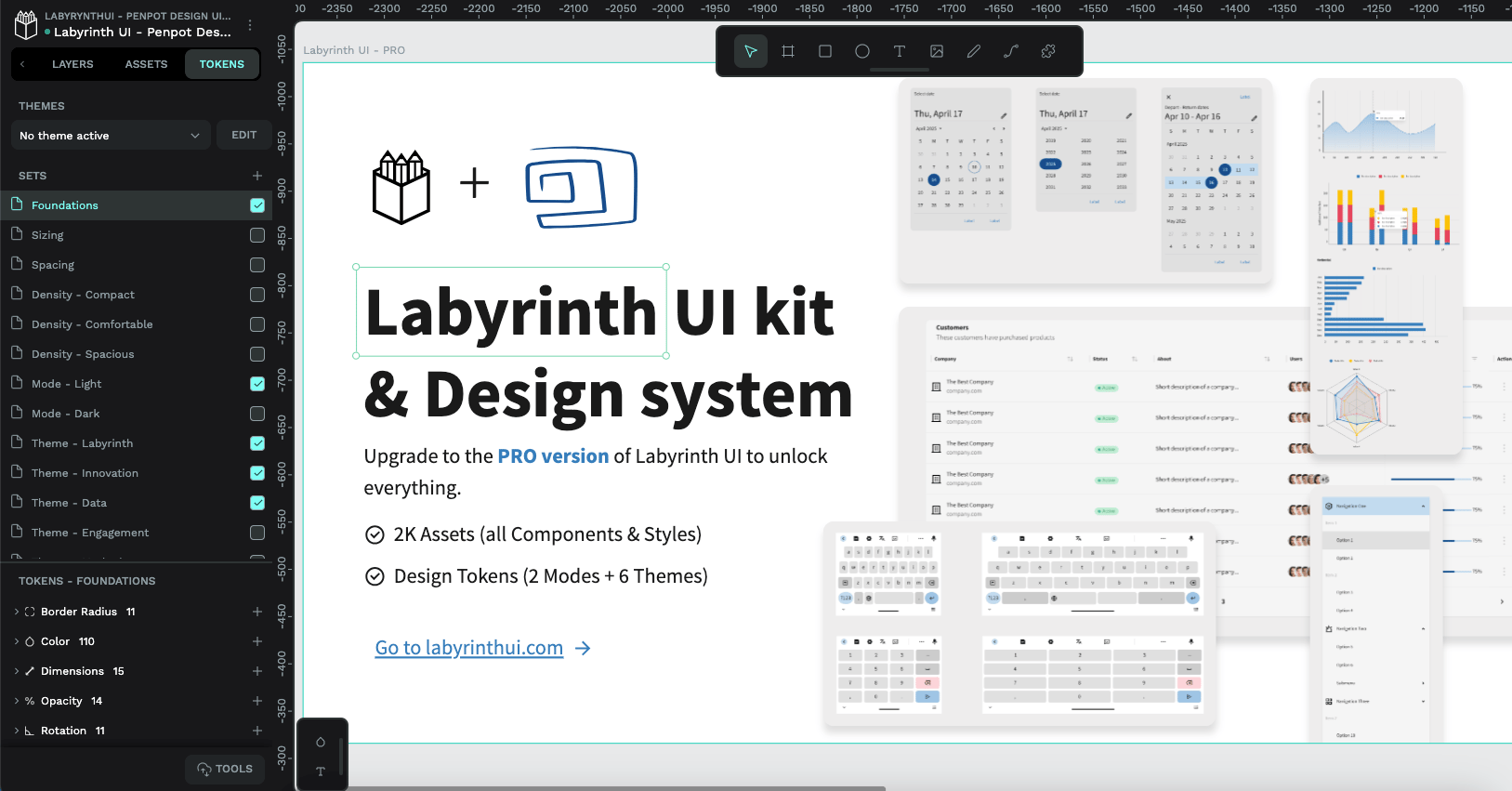The height and width of the screenshot is (791, 1512).
Task: Expand the Border Radius token group
Action: (17, 612)
